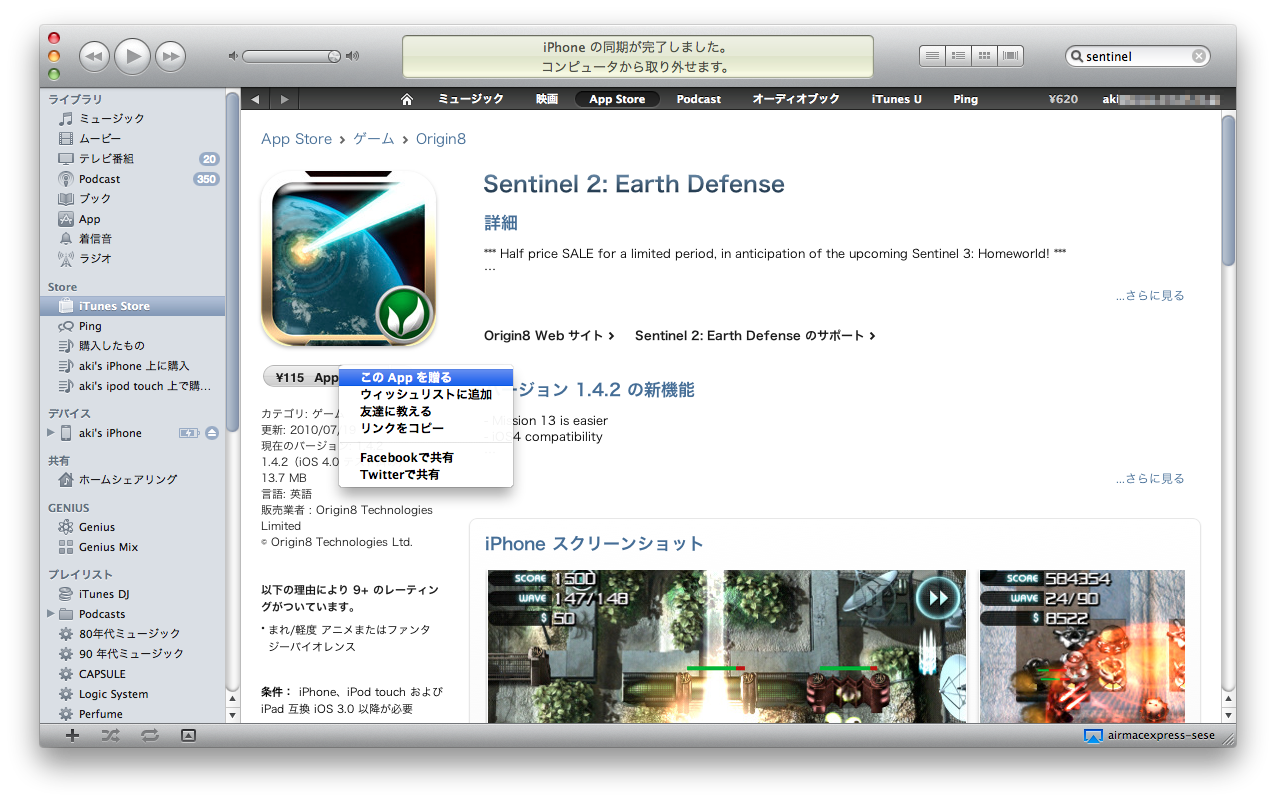
Task: Show or hide the artwork viewer
Action: pos(188,735)
